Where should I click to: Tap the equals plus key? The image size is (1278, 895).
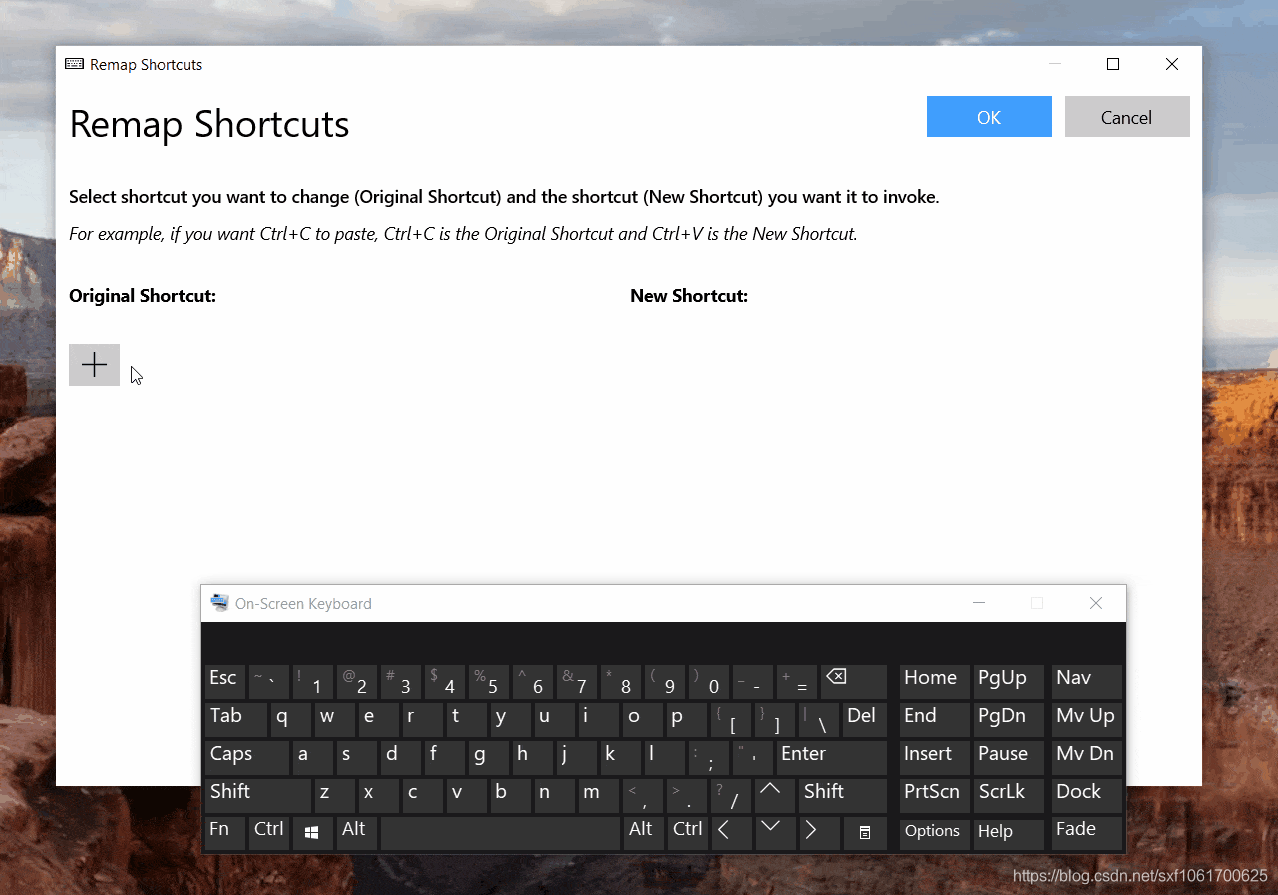pos(797,681)
